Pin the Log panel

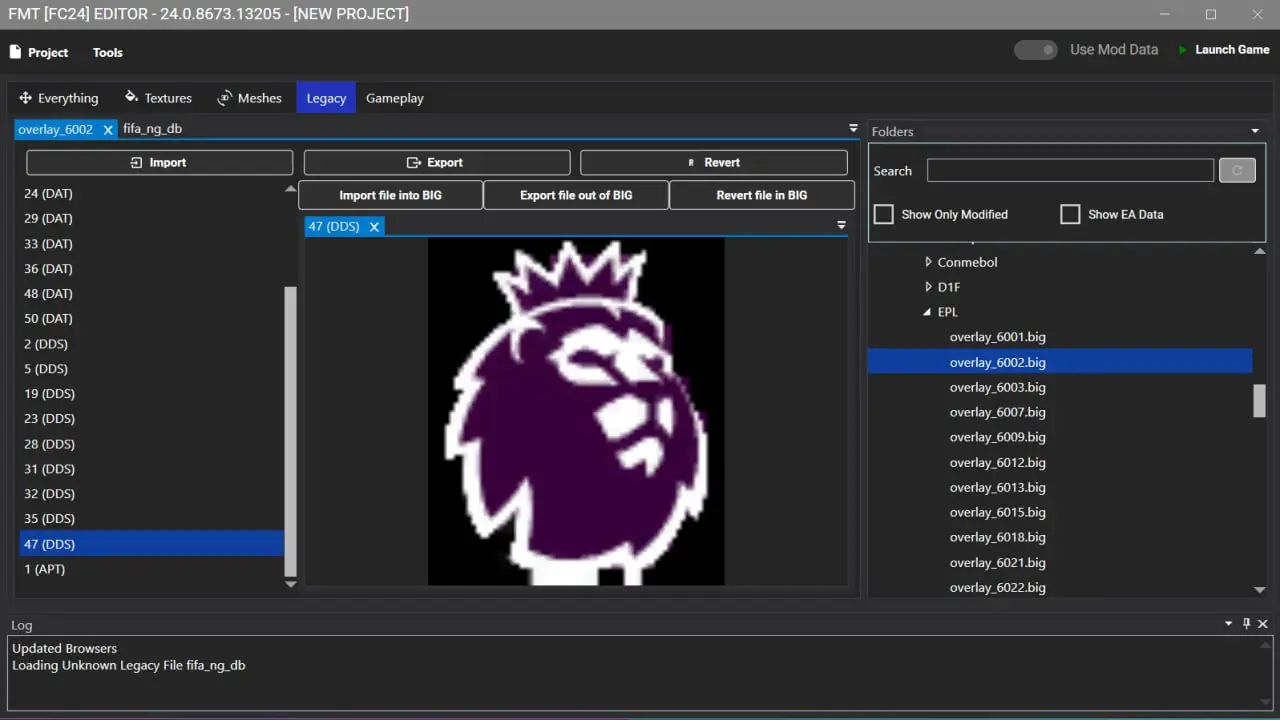[x=1246, y=624]
